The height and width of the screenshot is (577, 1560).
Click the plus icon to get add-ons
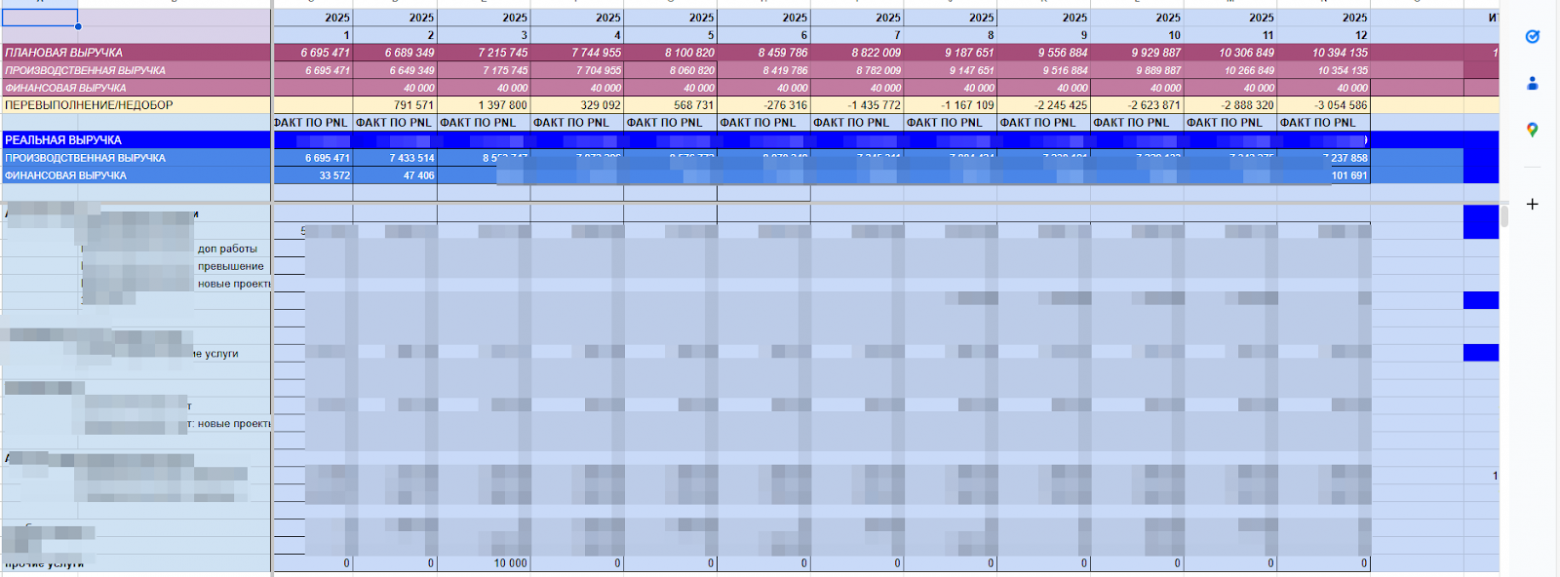click(x=1532, y=204)
